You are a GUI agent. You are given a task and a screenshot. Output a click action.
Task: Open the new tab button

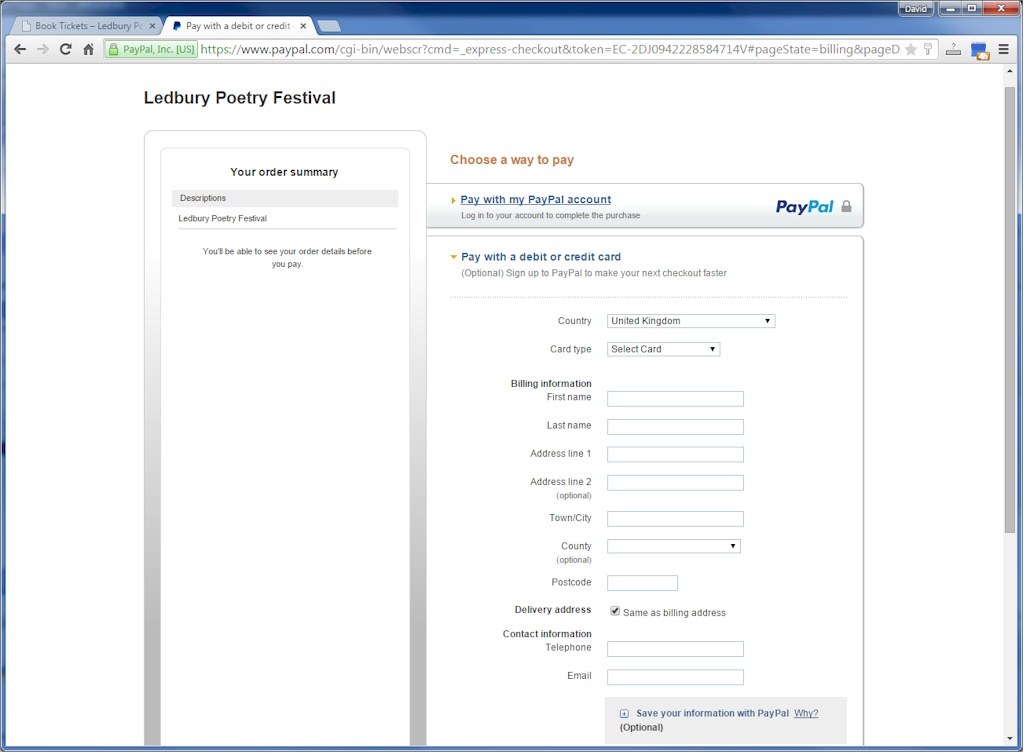click(329, 26)
